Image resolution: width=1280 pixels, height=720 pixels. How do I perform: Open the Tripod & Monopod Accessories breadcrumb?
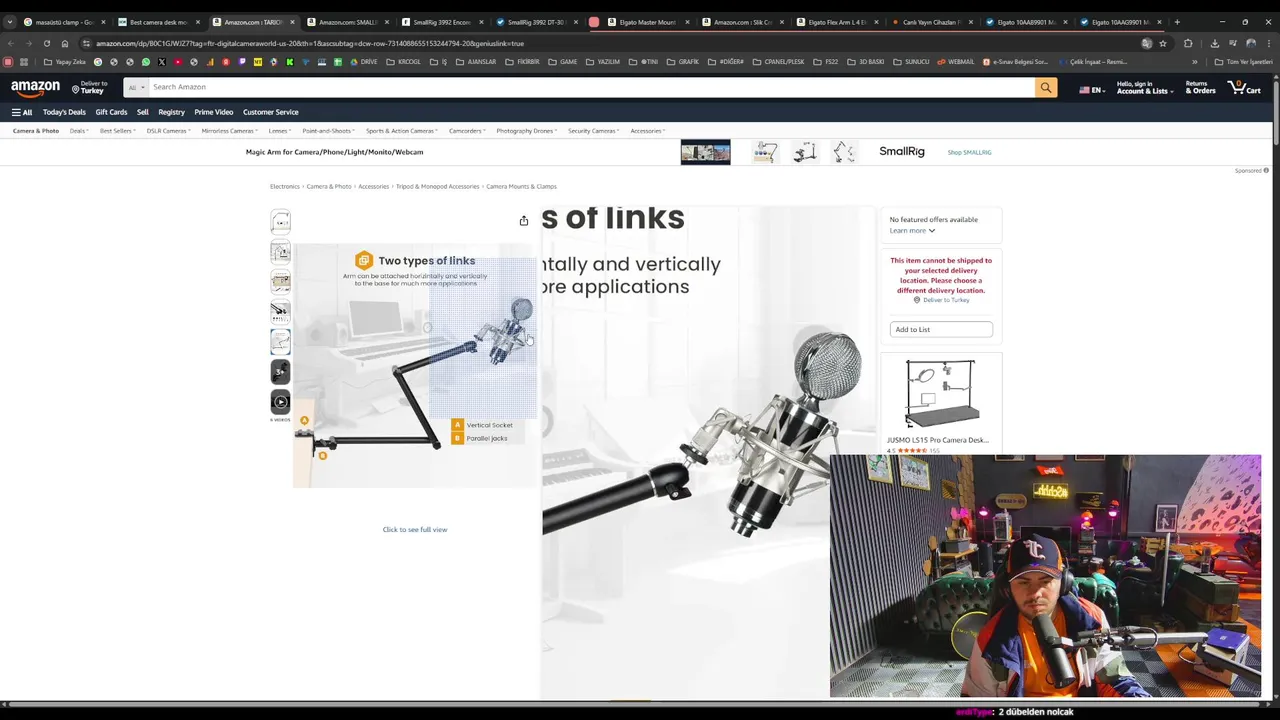click(437, 186)
